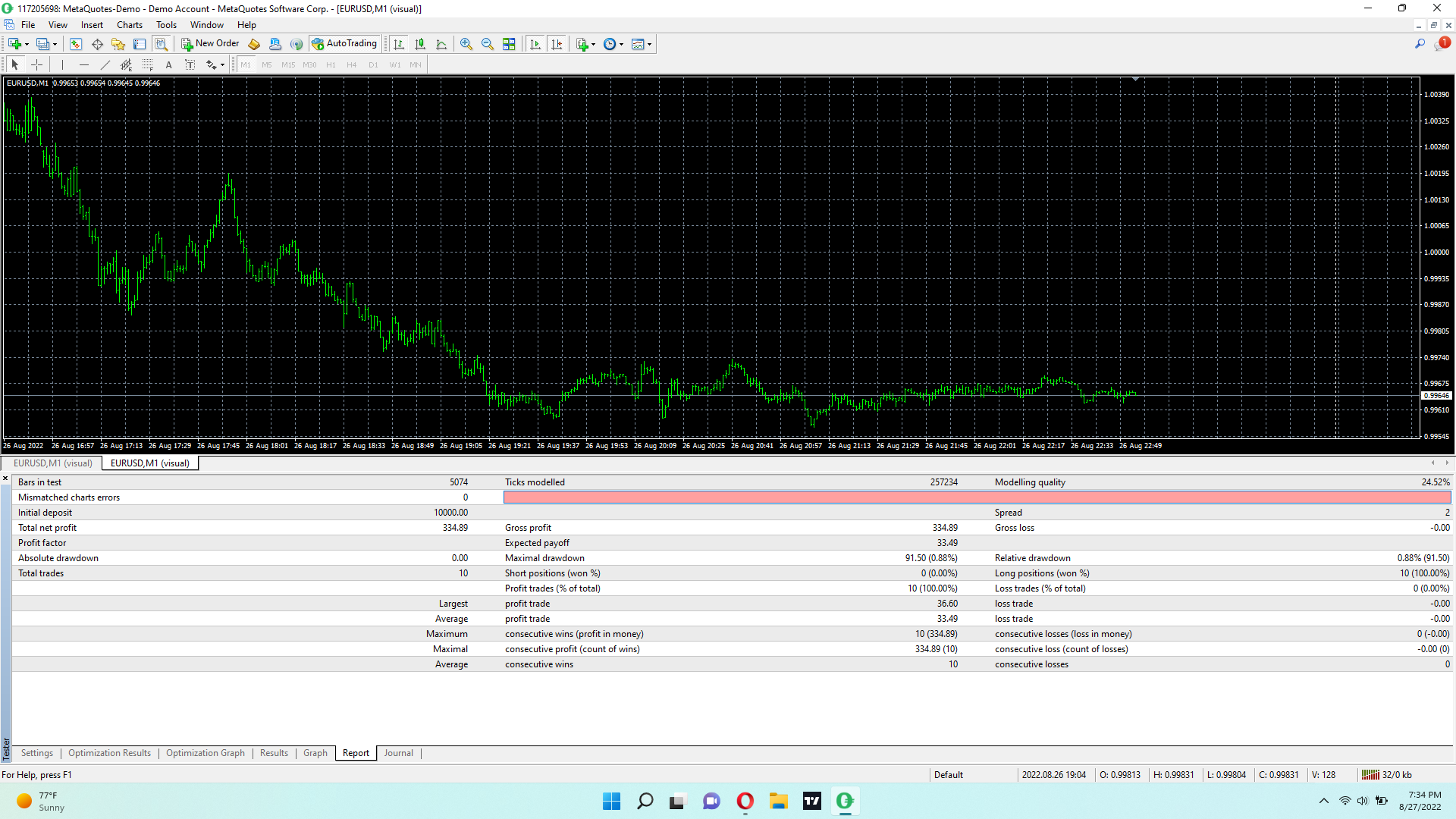Expand the Periodicity clock dropdown arrow
1456x819 pixels.
coord(622,44)
